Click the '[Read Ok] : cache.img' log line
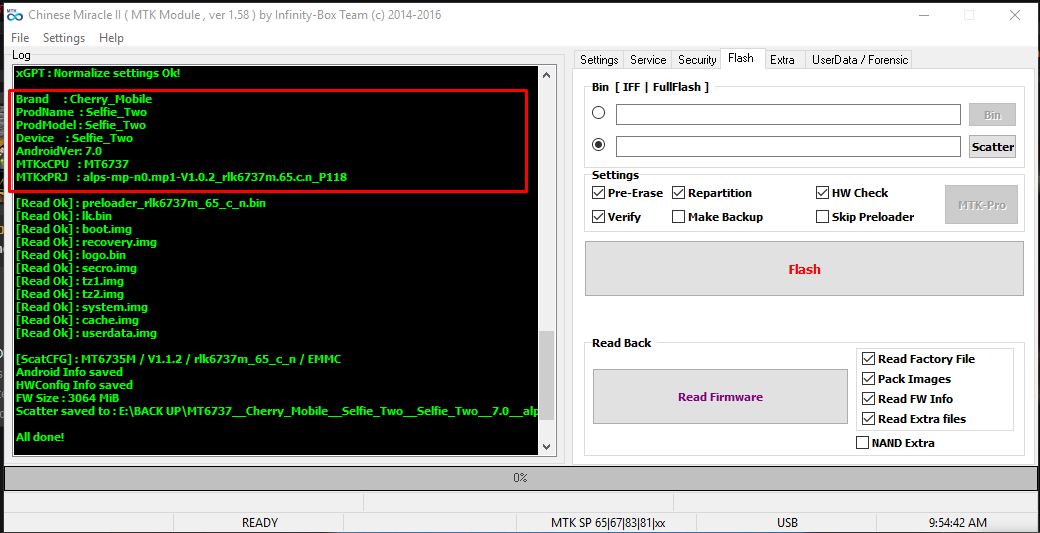 pyautogui.click(x=78, y=320)
